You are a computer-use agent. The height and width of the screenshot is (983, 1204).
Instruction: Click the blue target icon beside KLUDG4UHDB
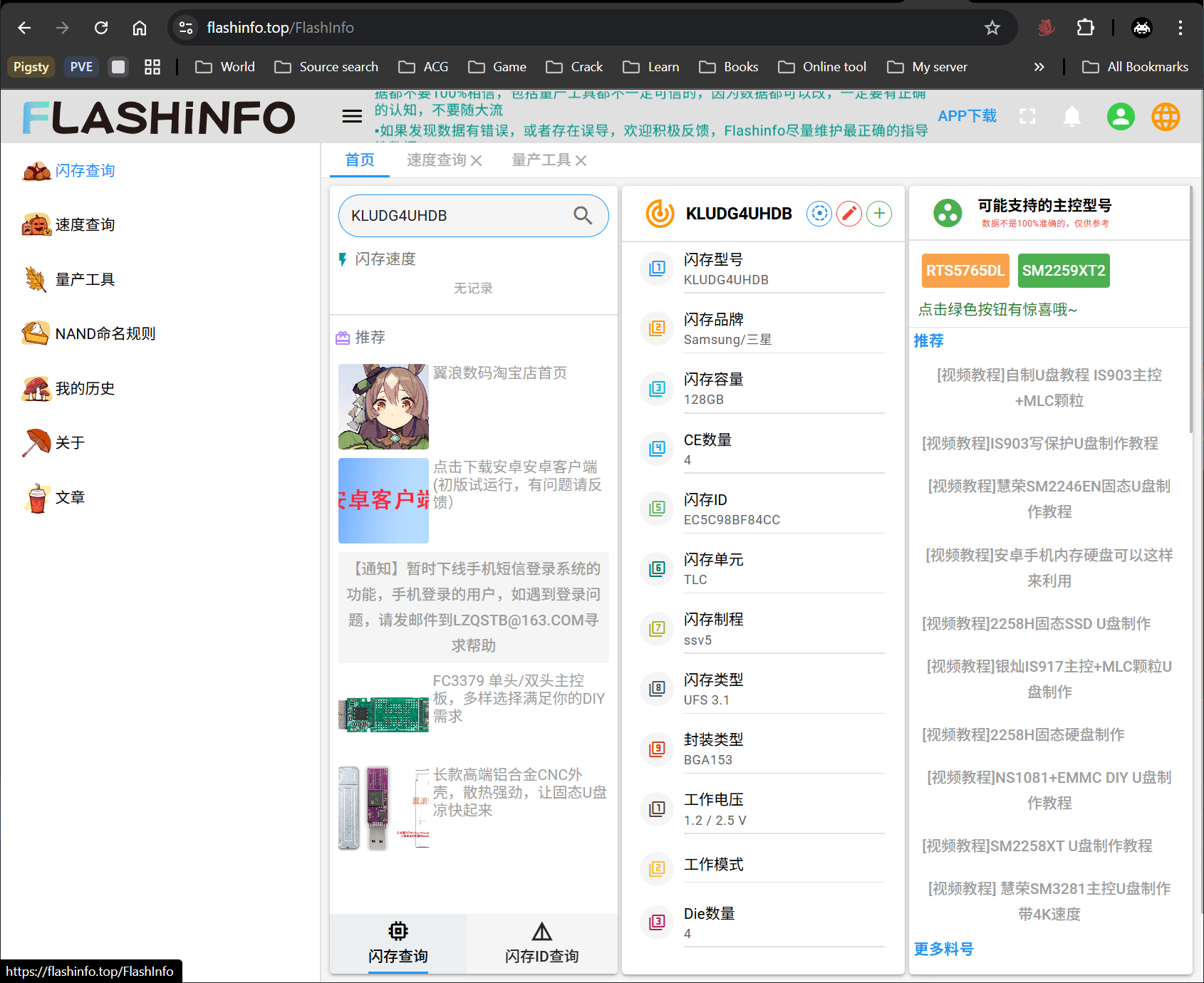(x=819, y=213)
